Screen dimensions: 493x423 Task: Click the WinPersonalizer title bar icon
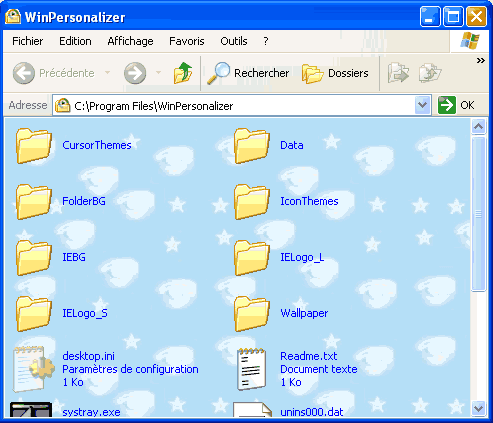[x=13, y=16]
